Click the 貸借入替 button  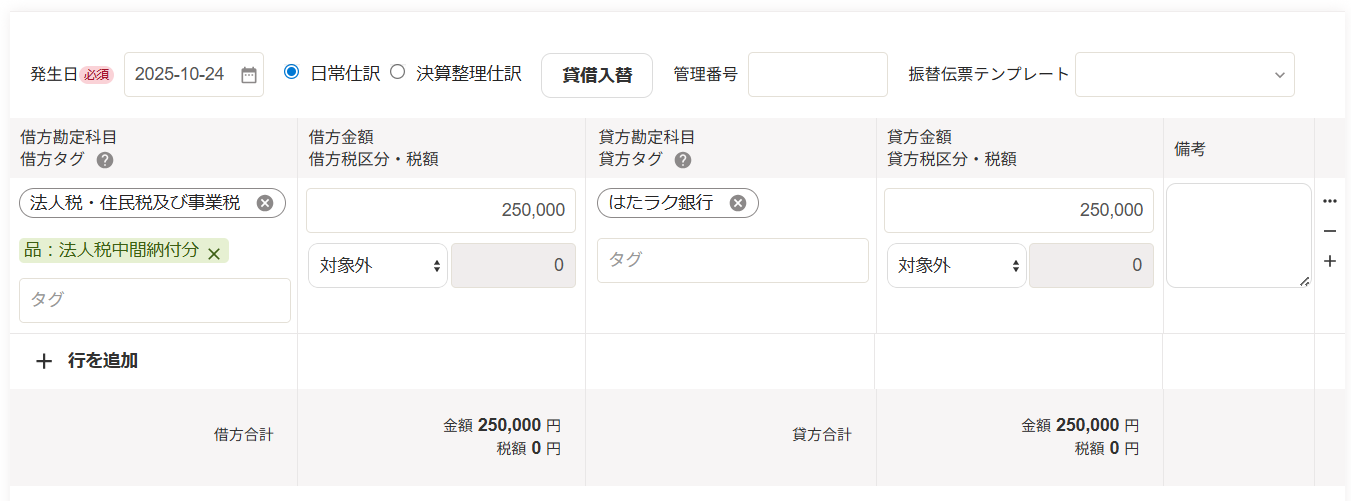click(x=596, y=75)
